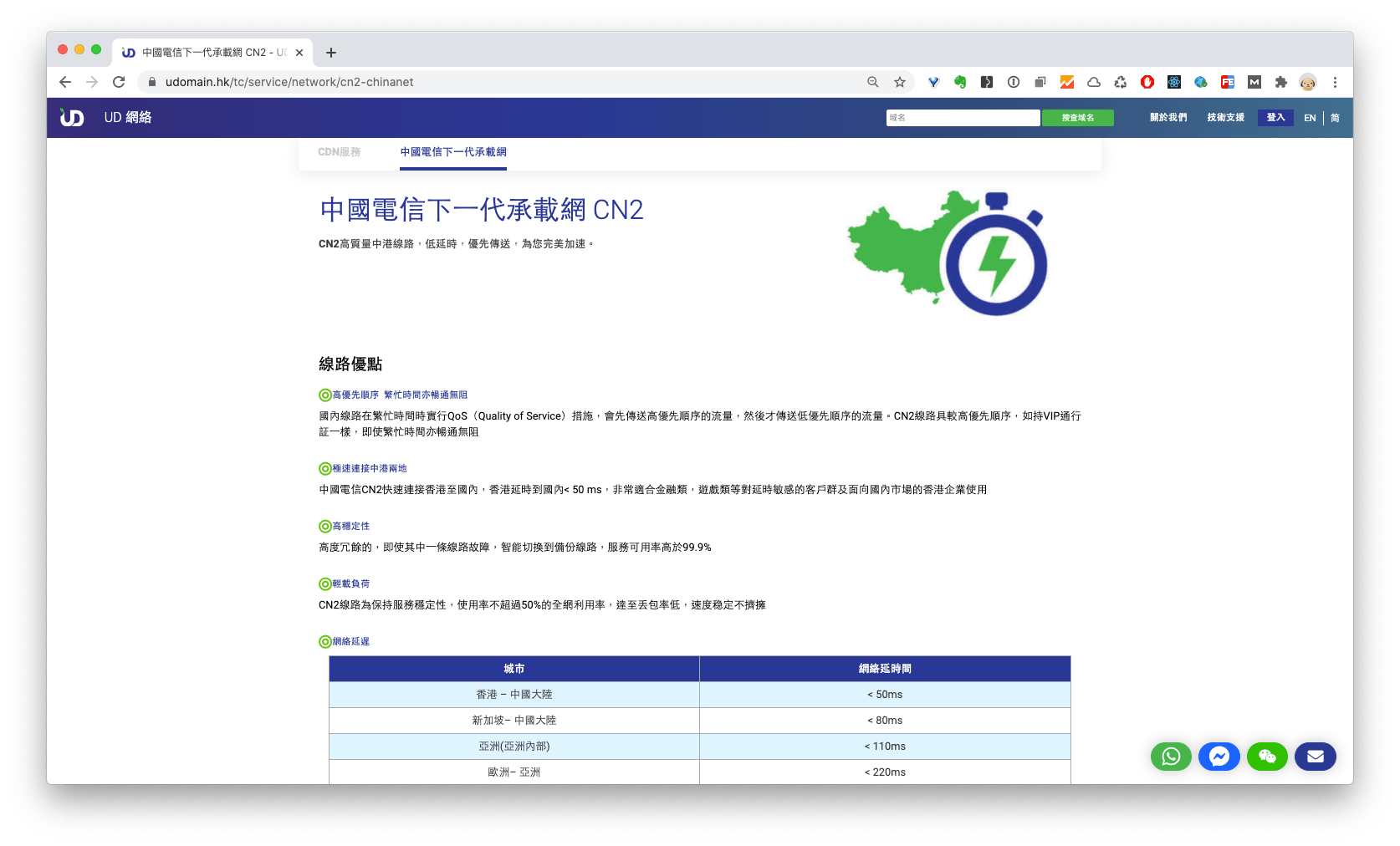This screenshot has height=846, width=1400.
Task: Bookmark this page with the star icon
Action: (x=899, y=82)
